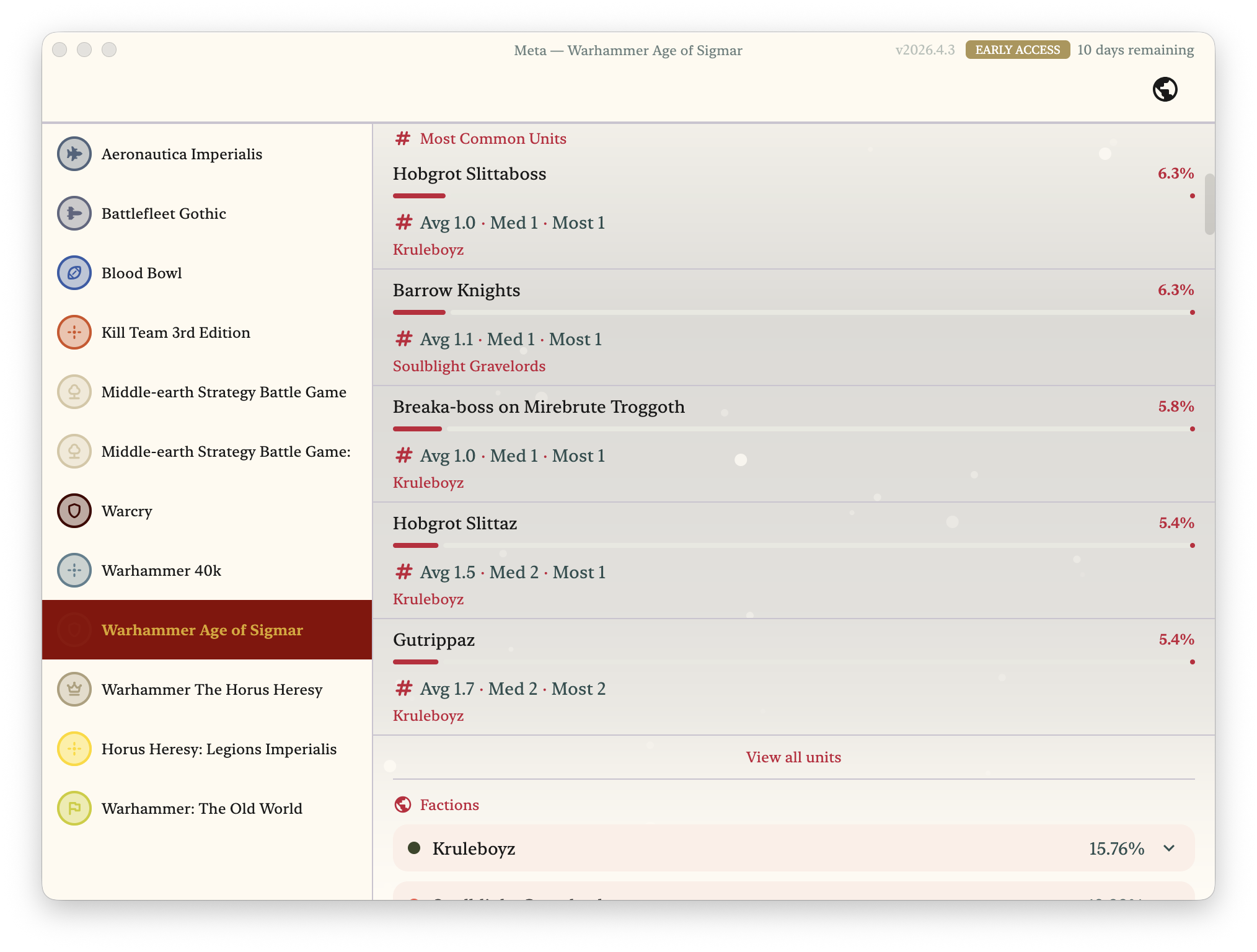Click the globe icon in the top right
1257x952 pixels.
[x=1165, y=89]
